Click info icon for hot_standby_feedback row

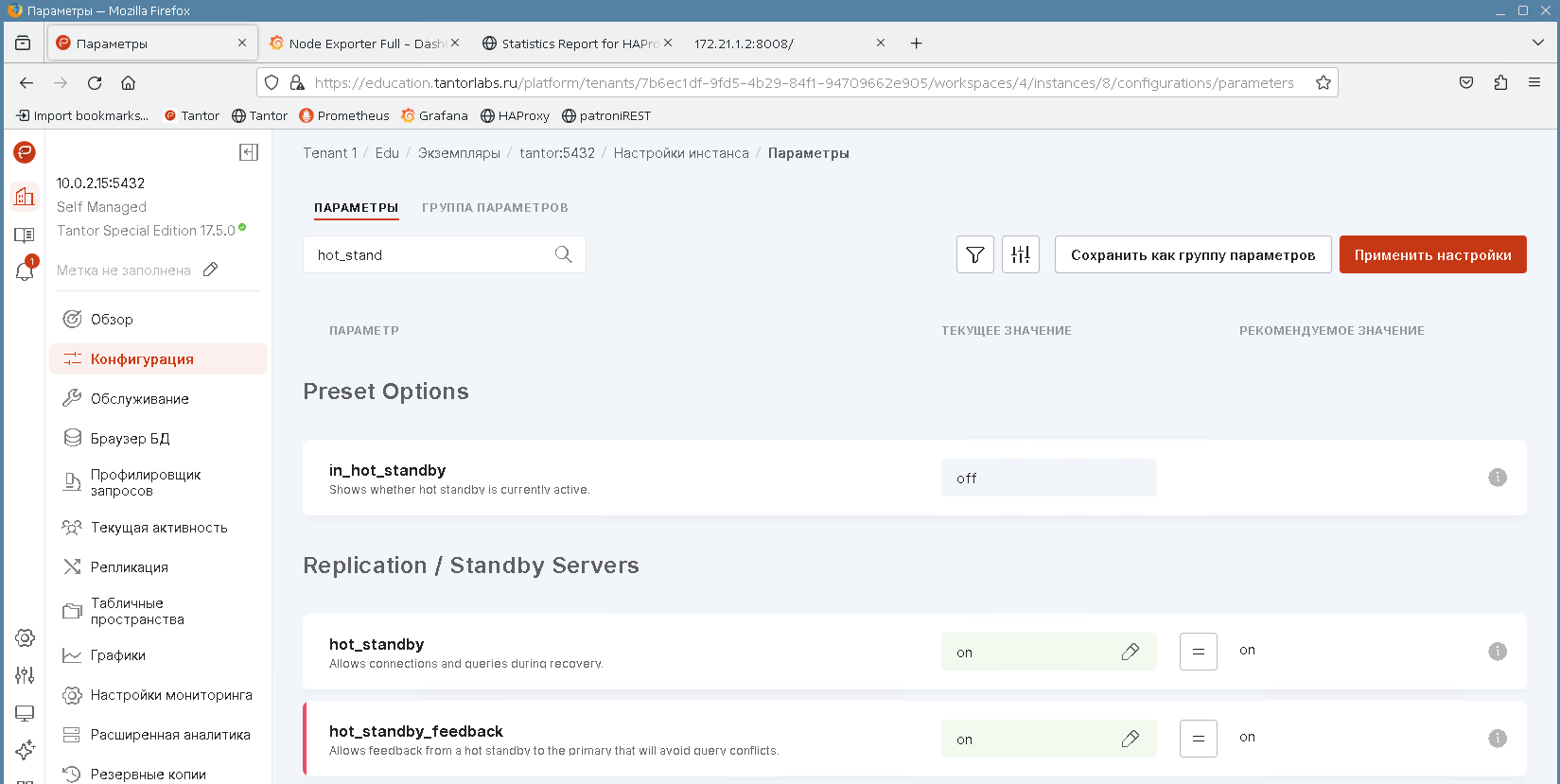(1497, 739)
